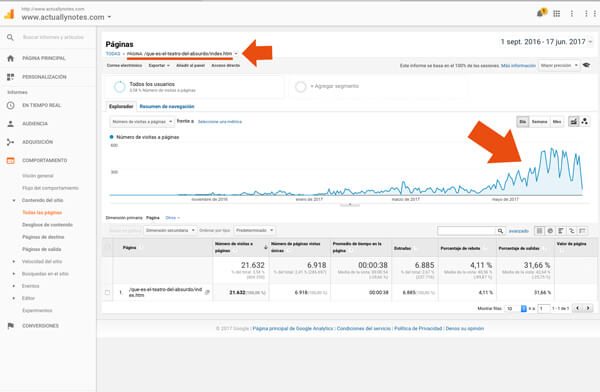The height and width of the screenshot is (392, 600).
Task: Open the Predeterminado sort type dropdown
Action: pyautogui.click(x=254, y=230)
